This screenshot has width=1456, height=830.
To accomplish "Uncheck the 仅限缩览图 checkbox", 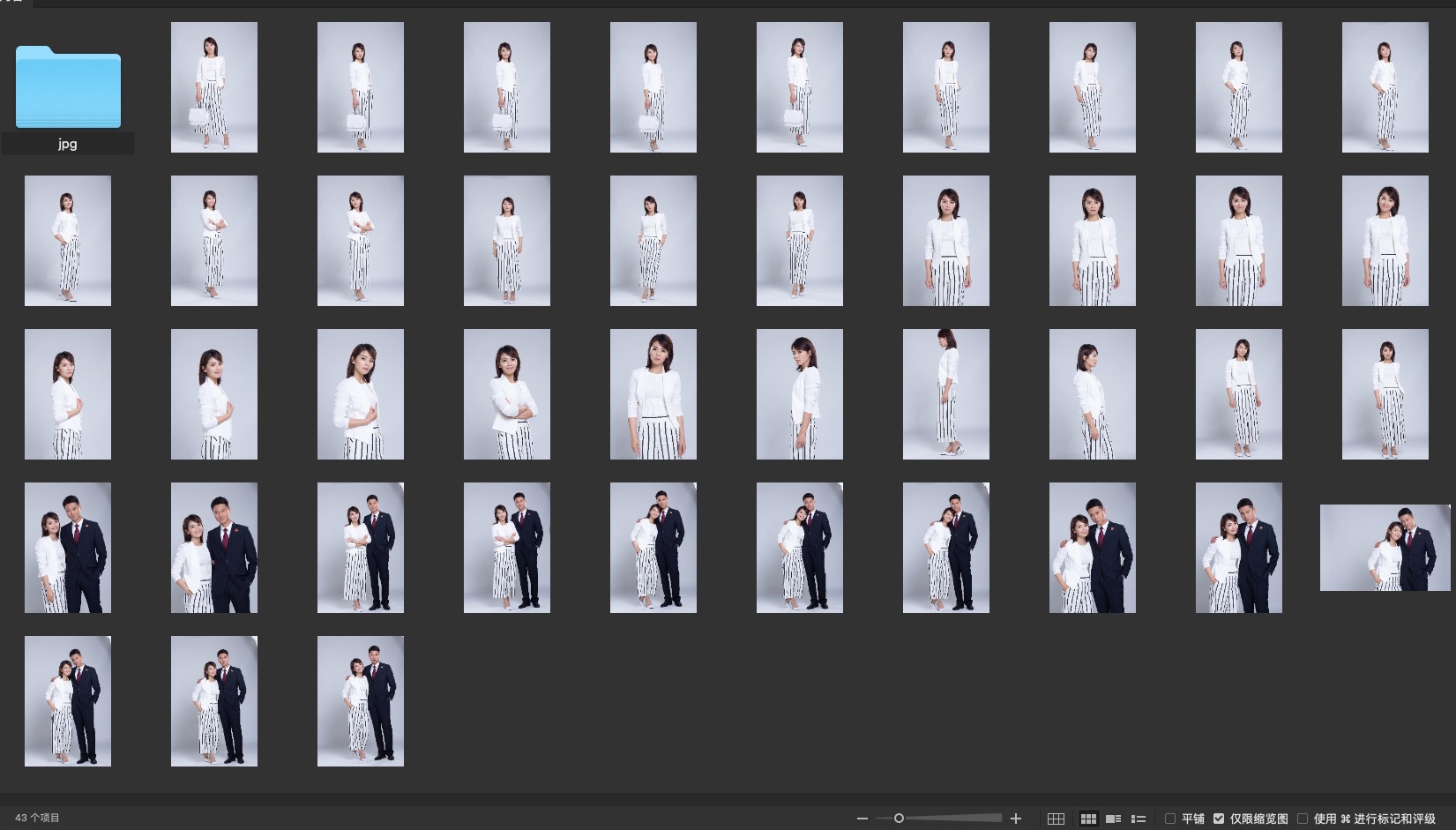I will 1219,819.
